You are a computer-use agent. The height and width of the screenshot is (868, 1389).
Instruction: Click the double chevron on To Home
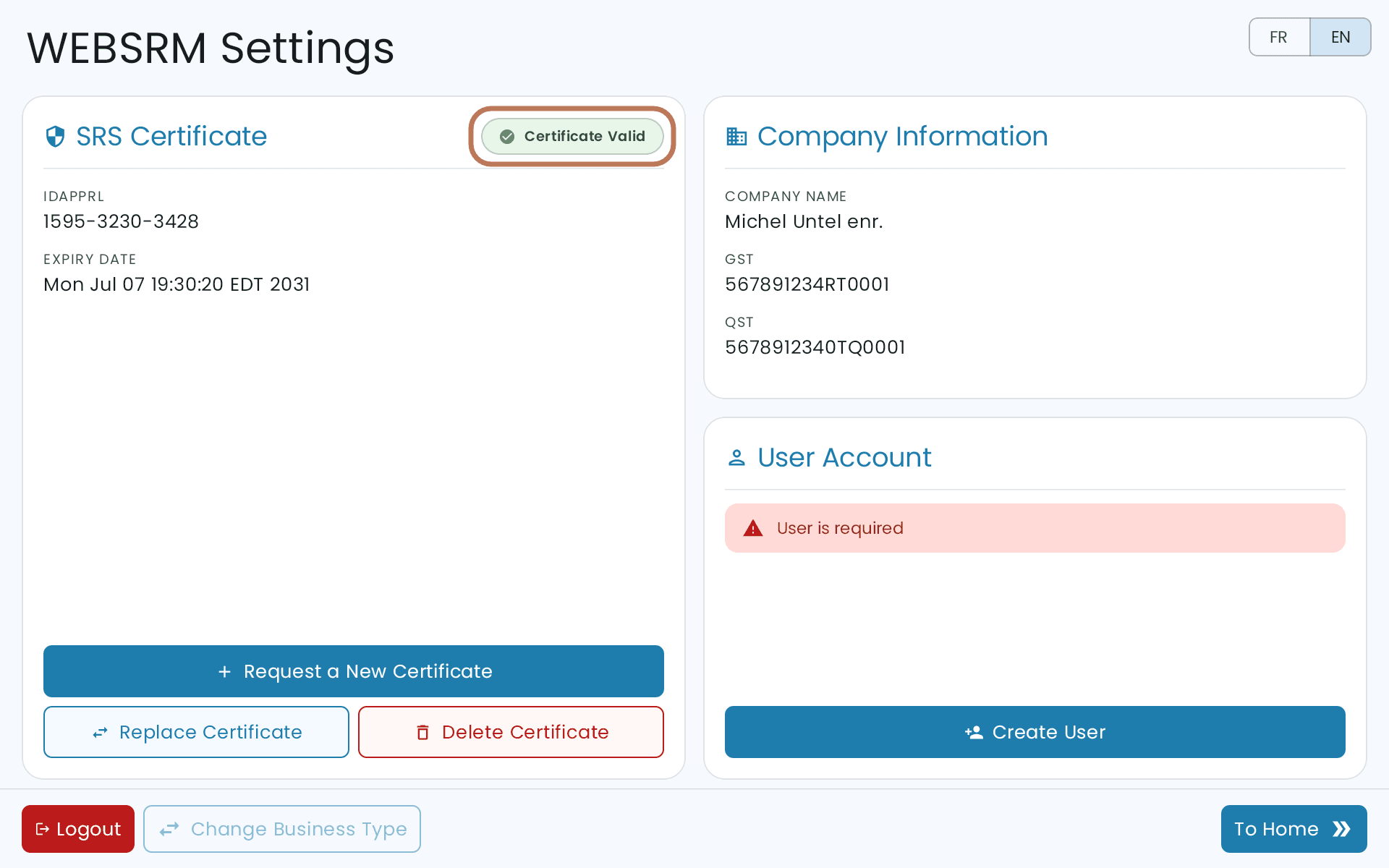1341,829
